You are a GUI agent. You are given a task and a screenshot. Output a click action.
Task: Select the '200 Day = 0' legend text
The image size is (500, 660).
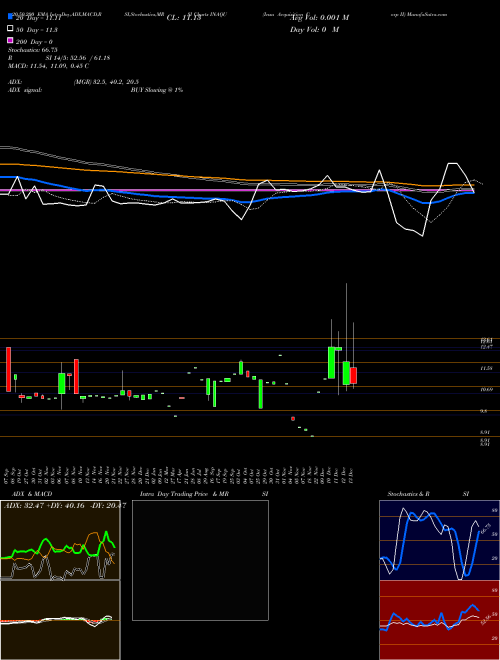34,42
